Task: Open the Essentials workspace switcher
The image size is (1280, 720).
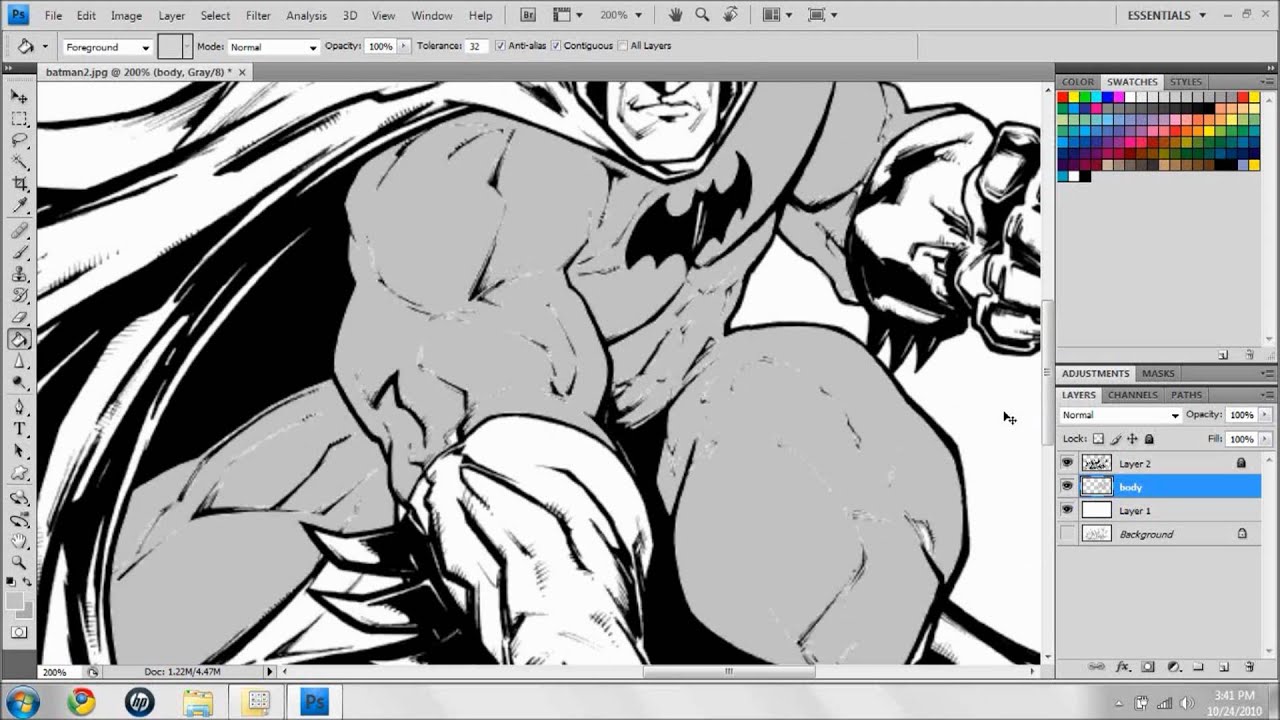Action: point(1166,15)
